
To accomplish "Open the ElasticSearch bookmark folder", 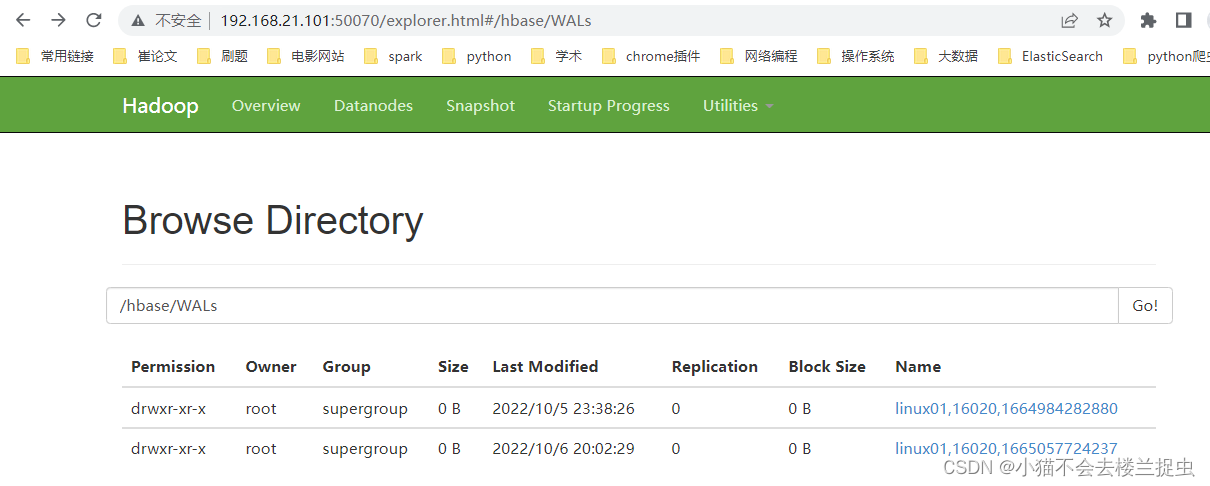I will coord(1050,56).
